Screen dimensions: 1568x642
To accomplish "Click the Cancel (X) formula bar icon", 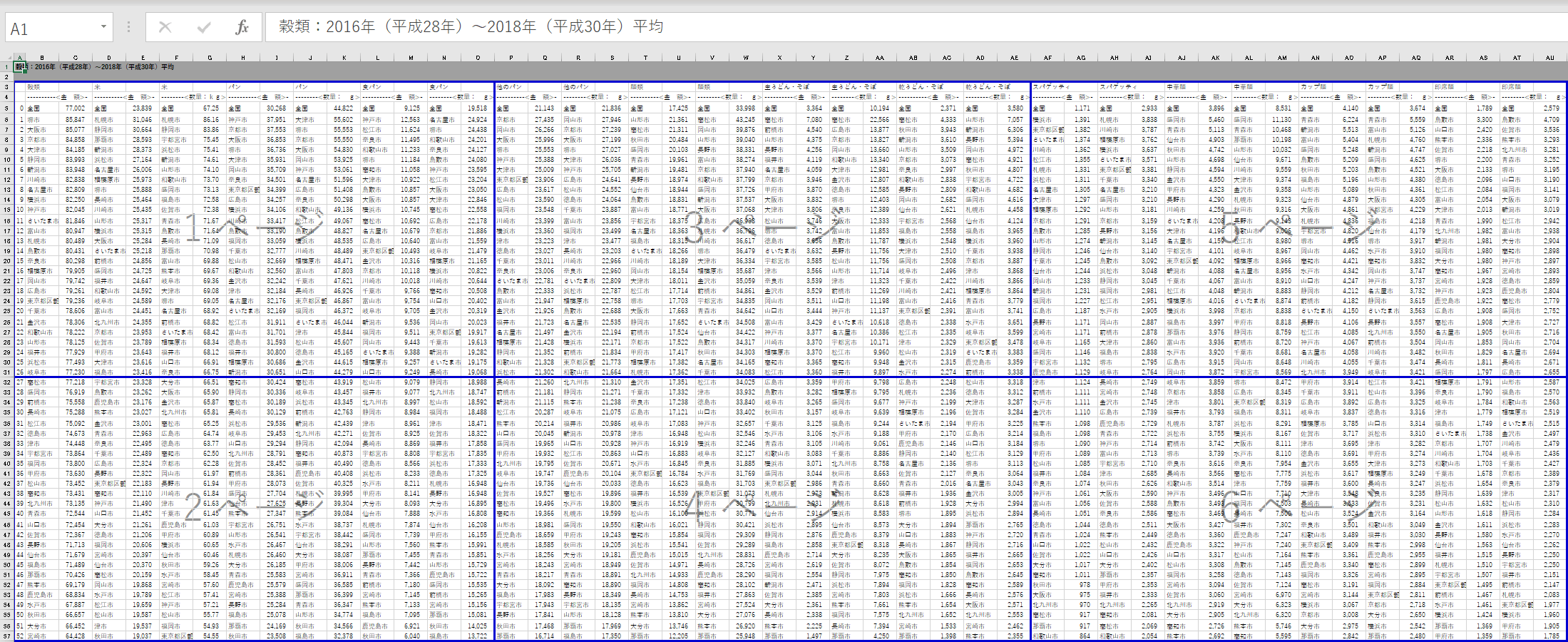I will [x=165, y=28].
